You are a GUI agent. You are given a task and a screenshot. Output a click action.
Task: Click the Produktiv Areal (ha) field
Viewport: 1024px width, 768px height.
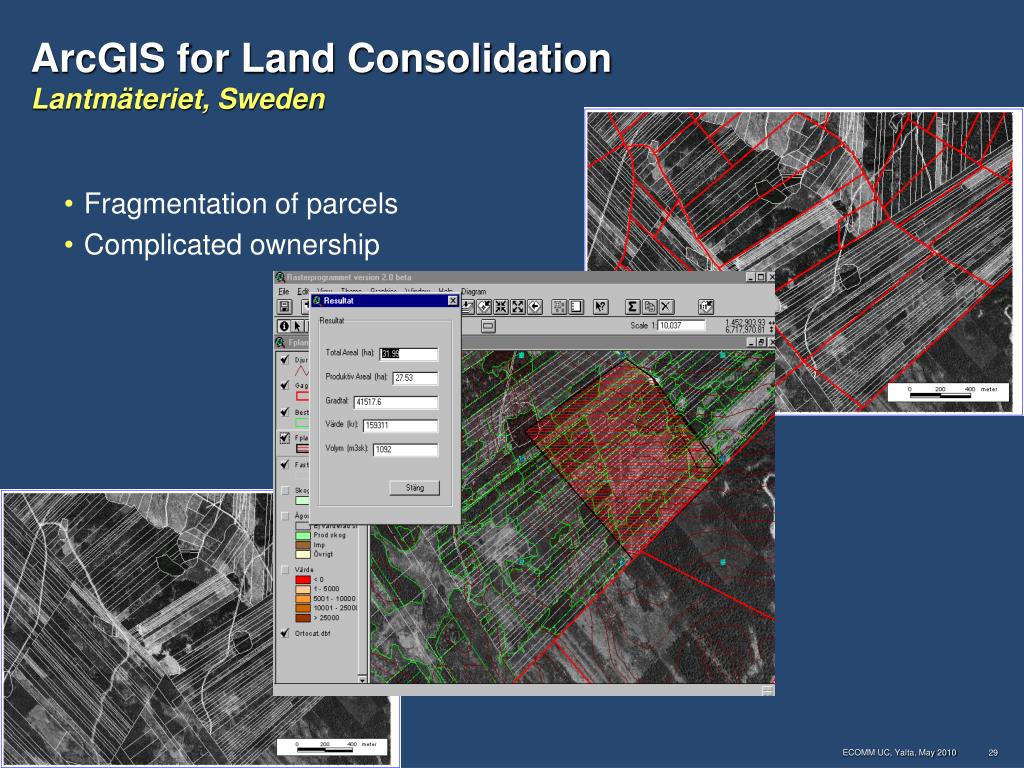click(415, 378)
